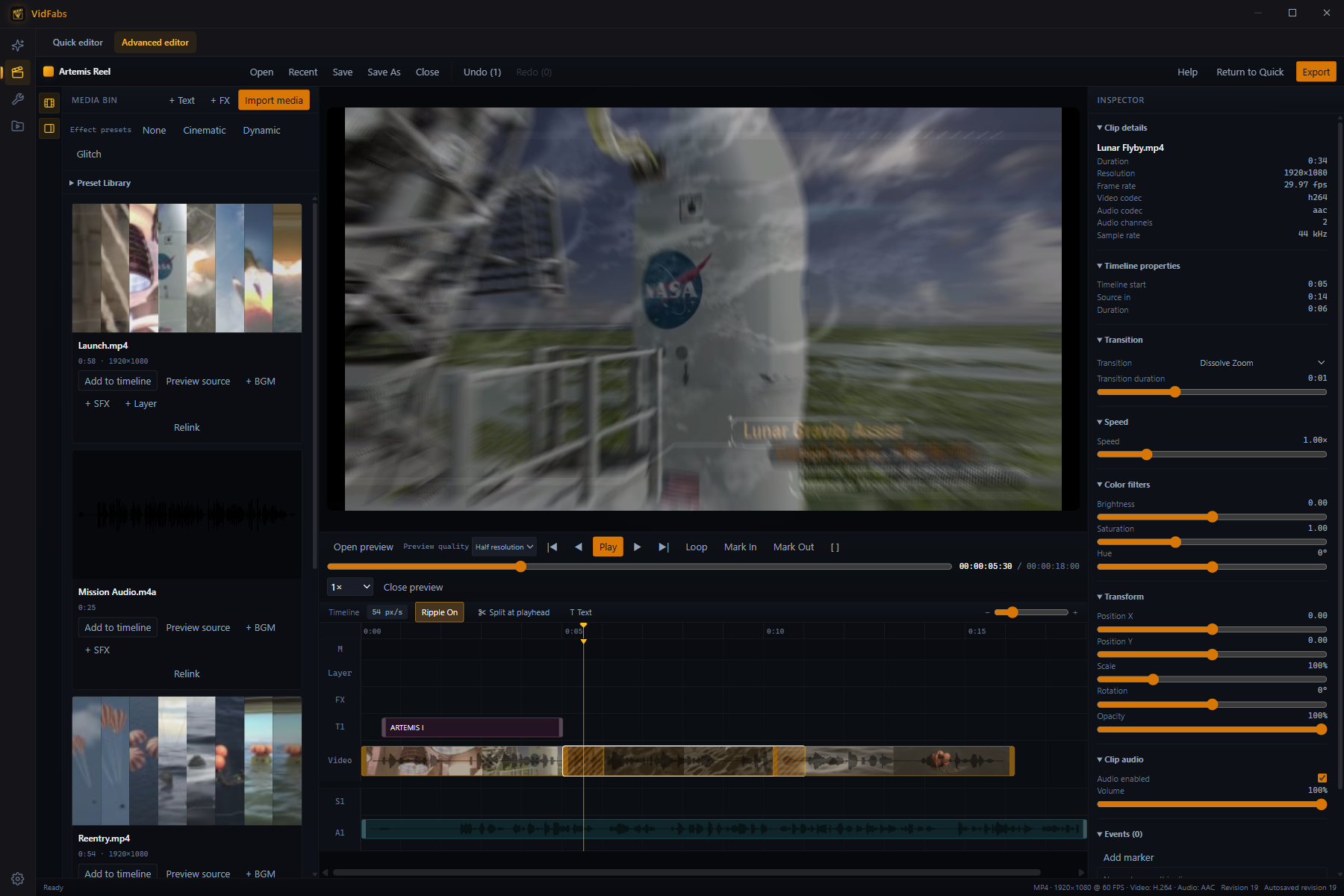1344x896 pixels.
Task: Collapse the Color filters section
Action: (x=1124, y=485)
